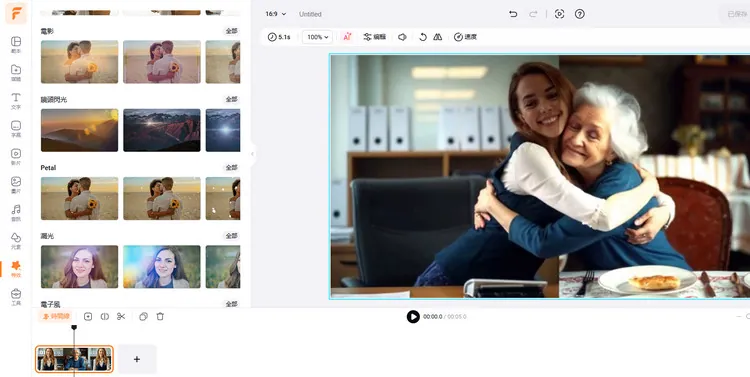The height and width of the screenshot is (377, 750).
Task: Open the music panel in the sidebar
Action: 16,213
